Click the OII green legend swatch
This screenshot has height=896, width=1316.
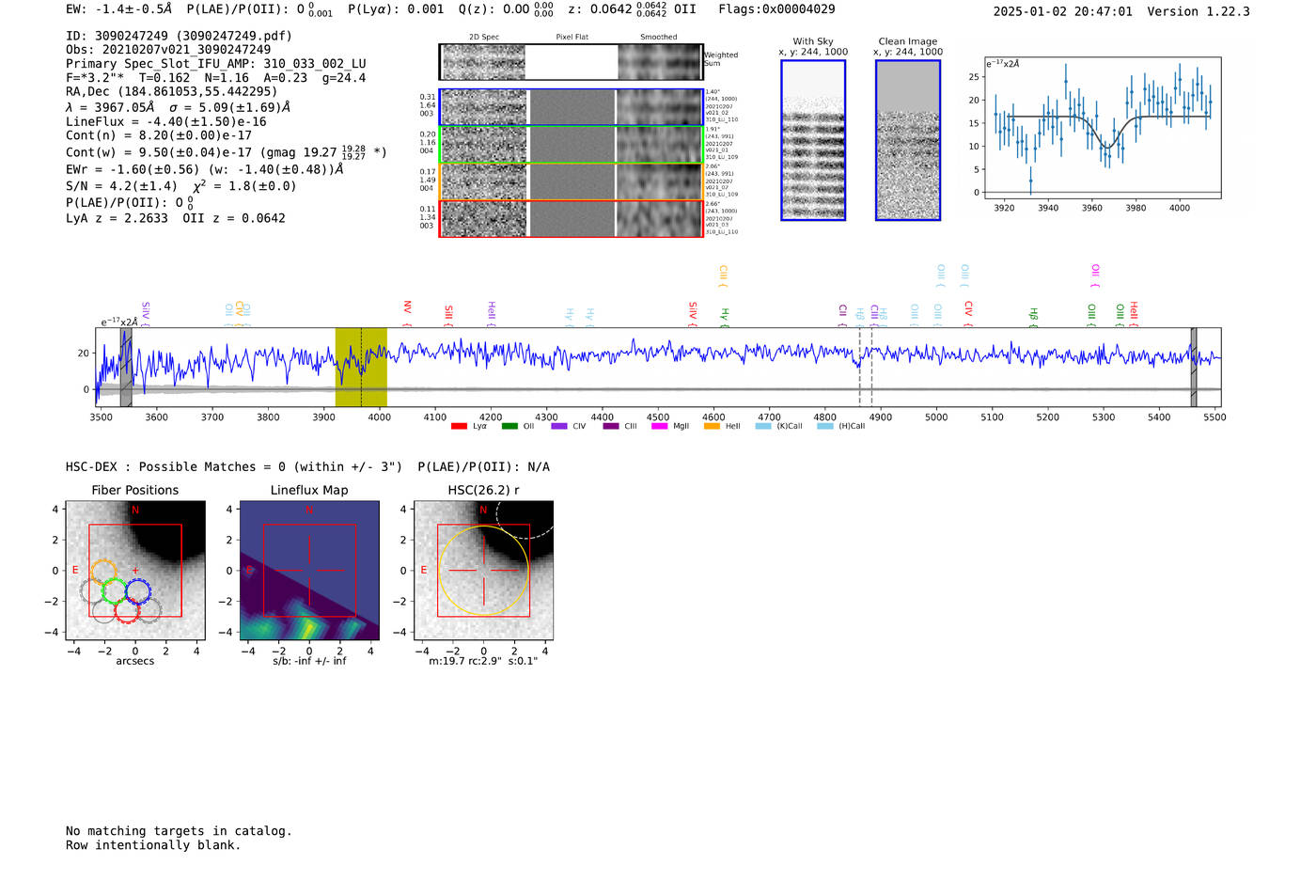(x=509, y=426)
